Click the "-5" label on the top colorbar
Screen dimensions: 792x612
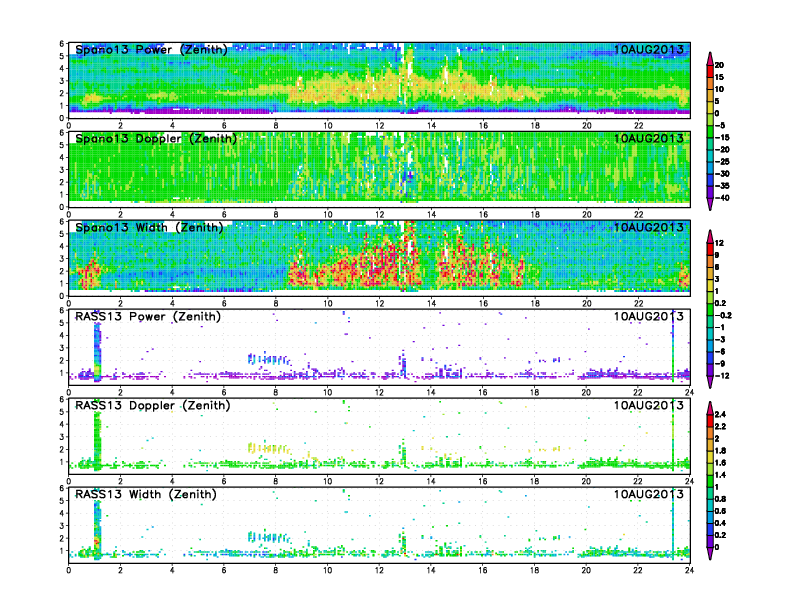(x=720, y=126)
